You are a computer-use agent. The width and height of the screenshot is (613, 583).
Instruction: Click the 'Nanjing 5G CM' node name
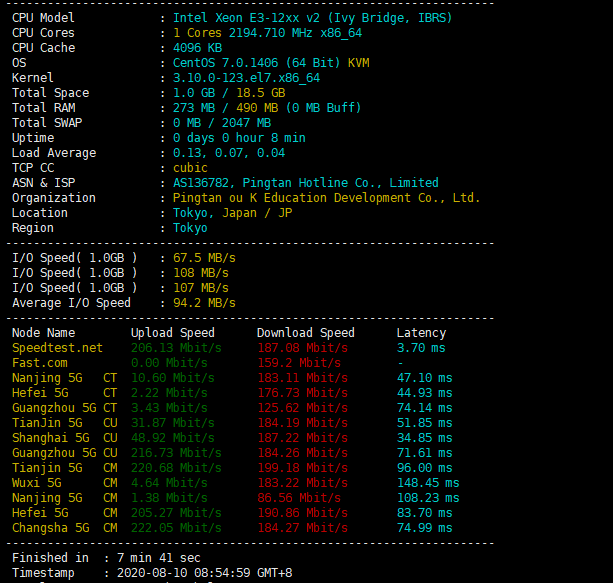click(x=65, y=498)
